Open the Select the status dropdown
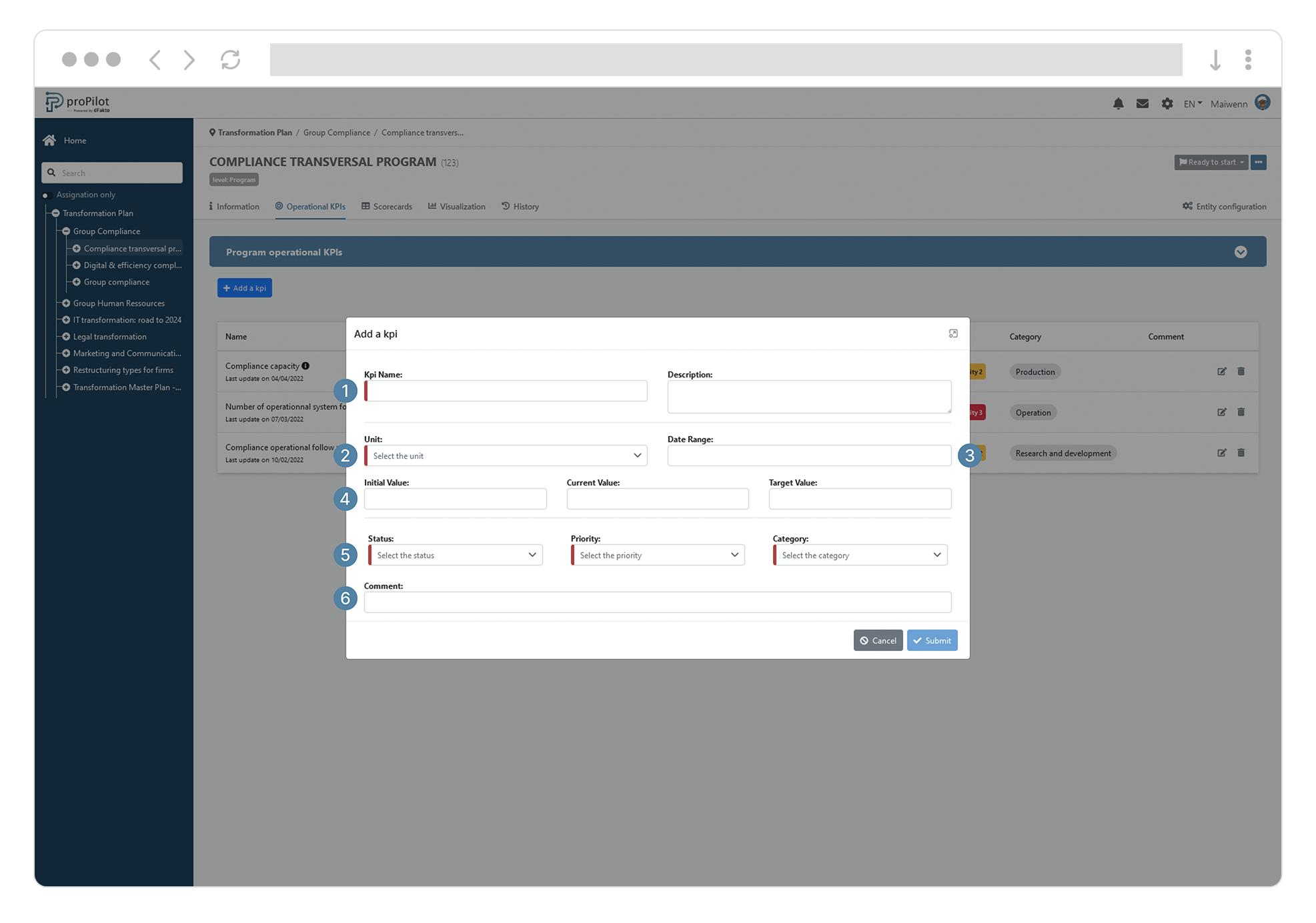Screen dimensions: 1316x923 [x=456, y=555]
